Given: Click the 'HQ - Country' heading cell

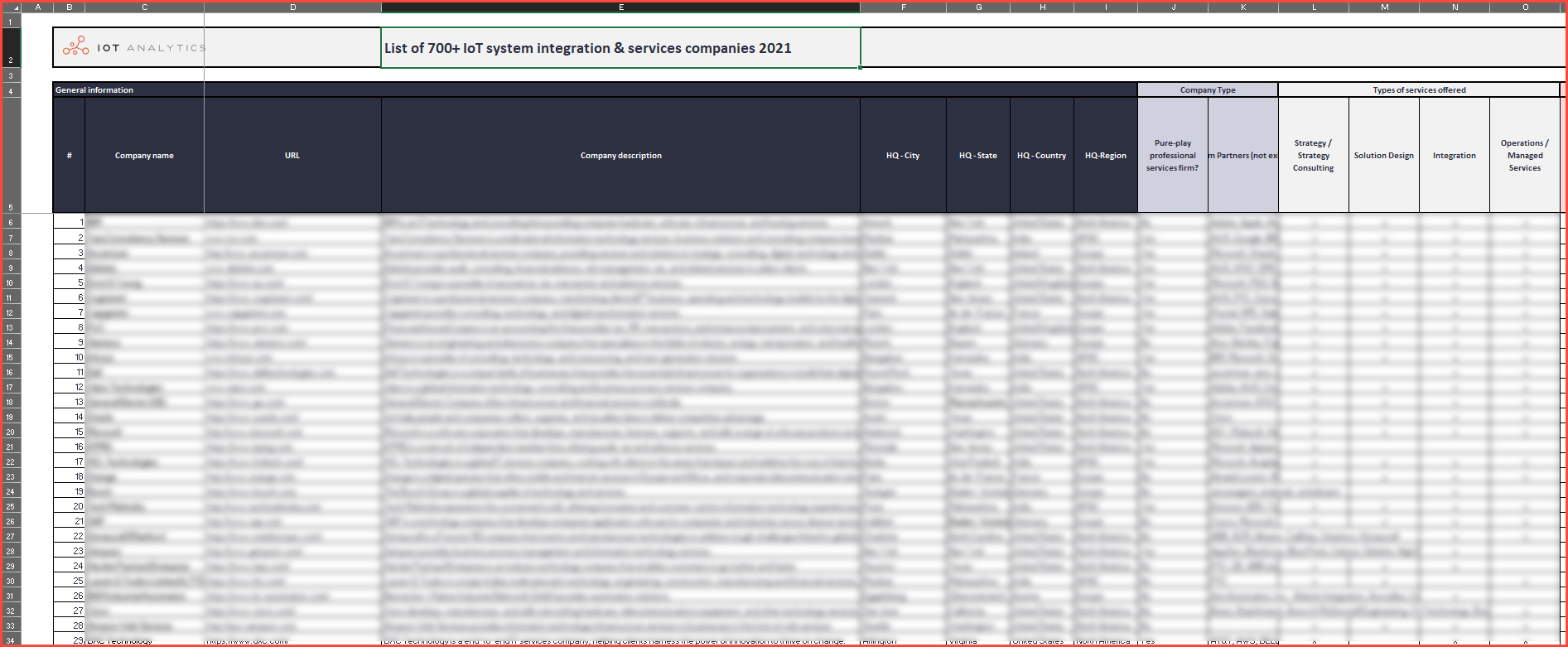Looking at the screenshot, I should point(1042,155).
